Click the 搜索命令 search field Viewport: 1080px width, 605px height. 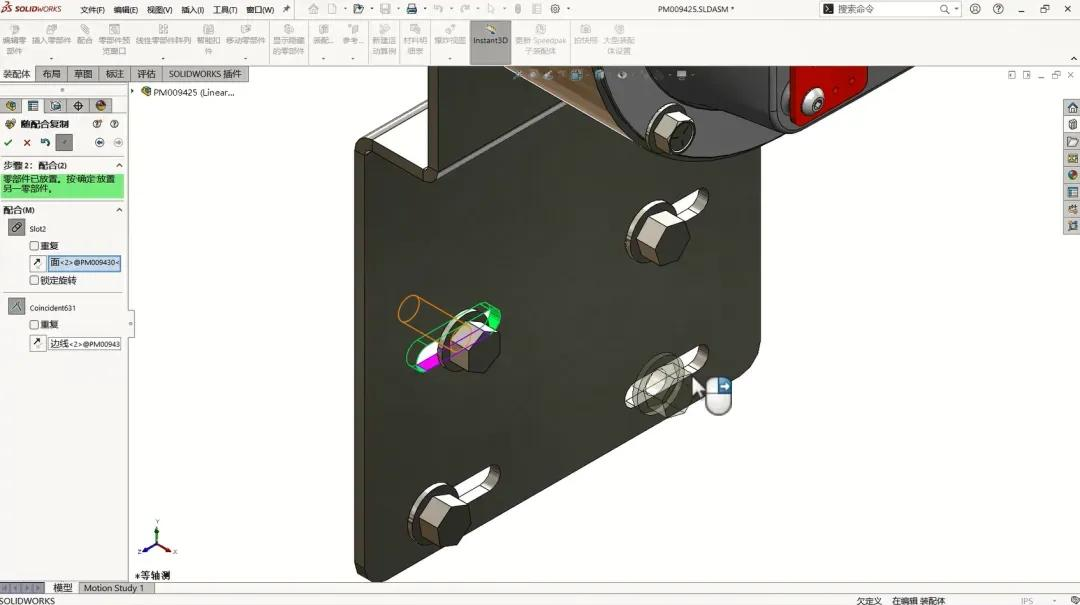[x=885, y=9]
